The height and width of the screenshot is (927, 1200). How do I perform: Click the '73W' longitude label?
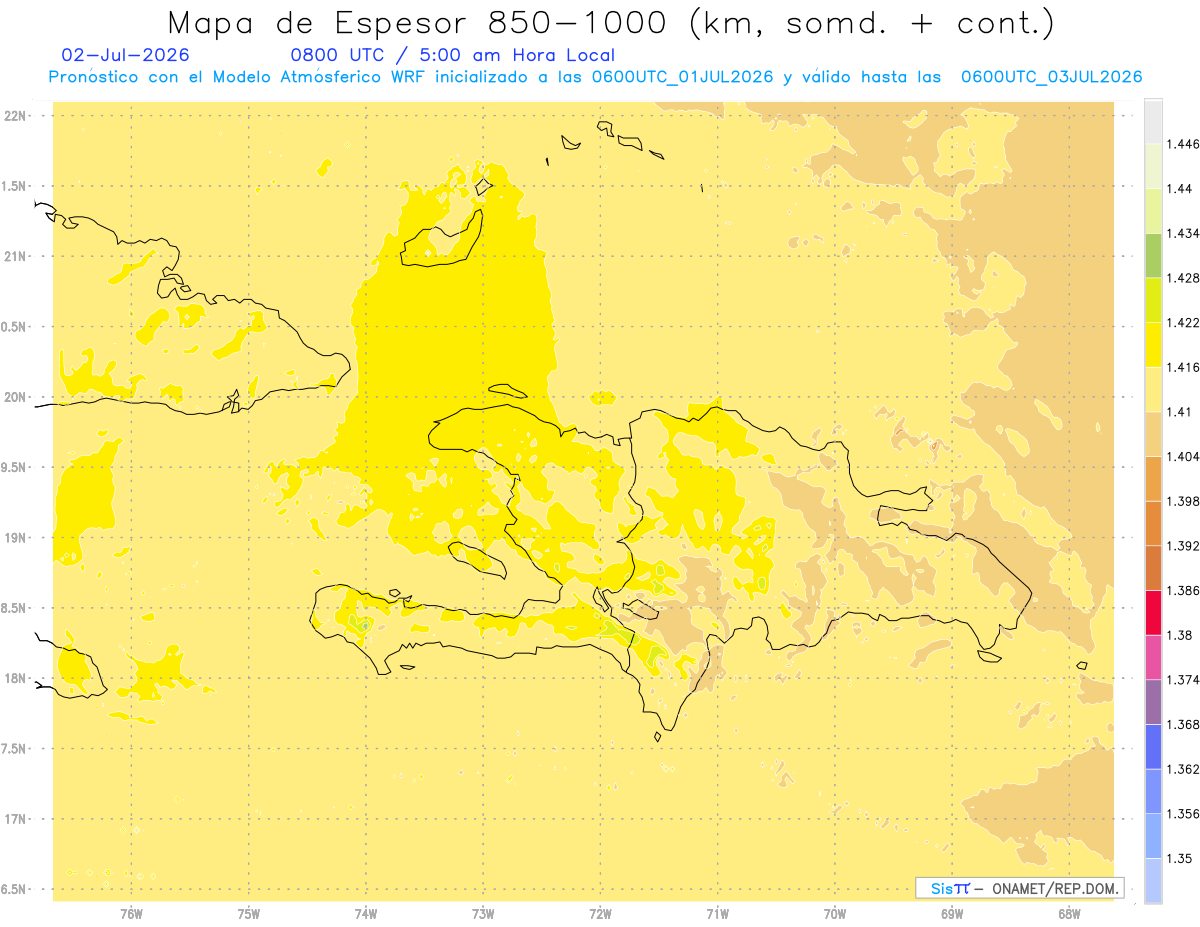click(483, 913)
